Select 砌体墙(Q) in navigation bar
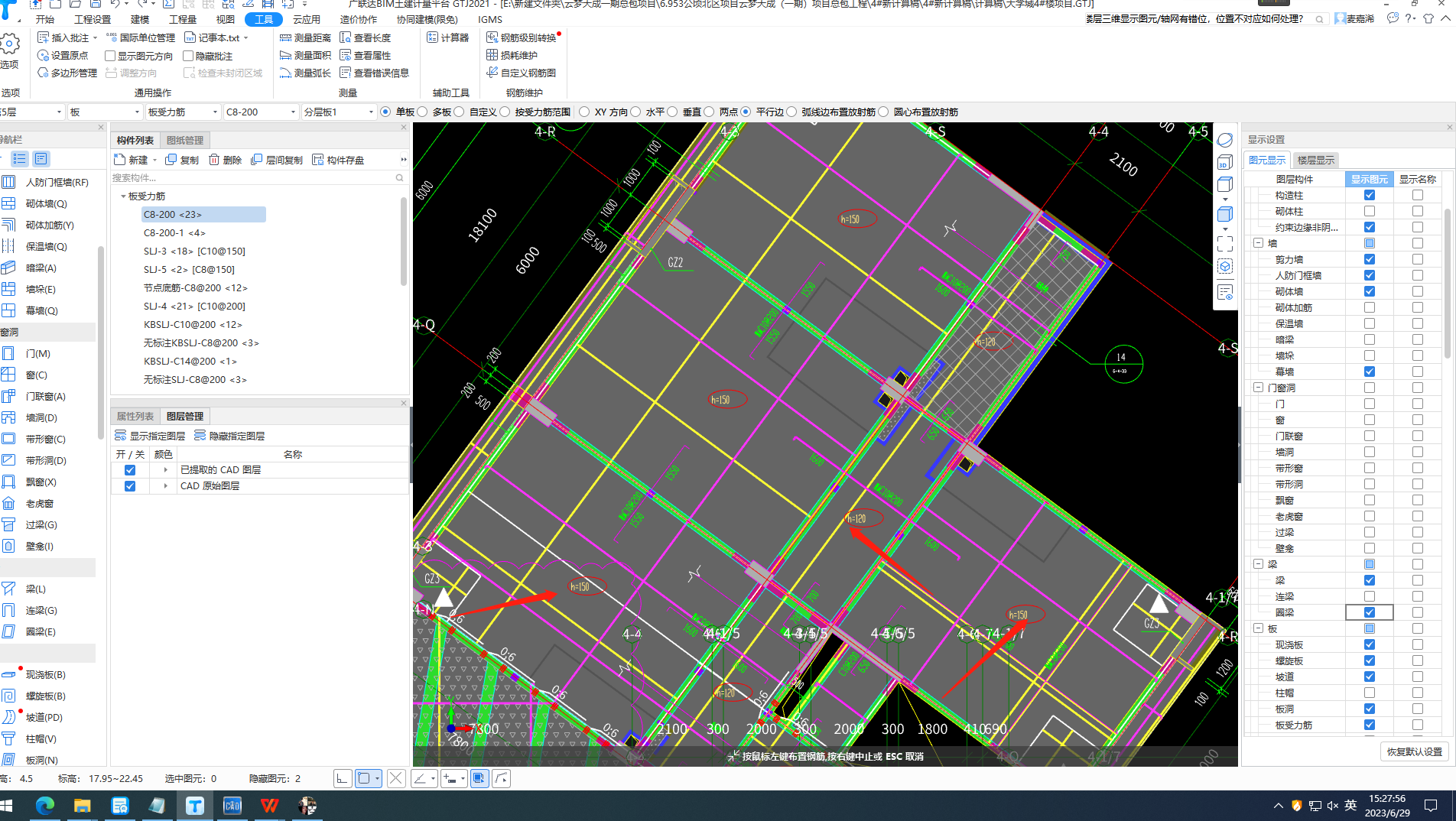The height and width of the screenshot is (821, 1456). 46,204
